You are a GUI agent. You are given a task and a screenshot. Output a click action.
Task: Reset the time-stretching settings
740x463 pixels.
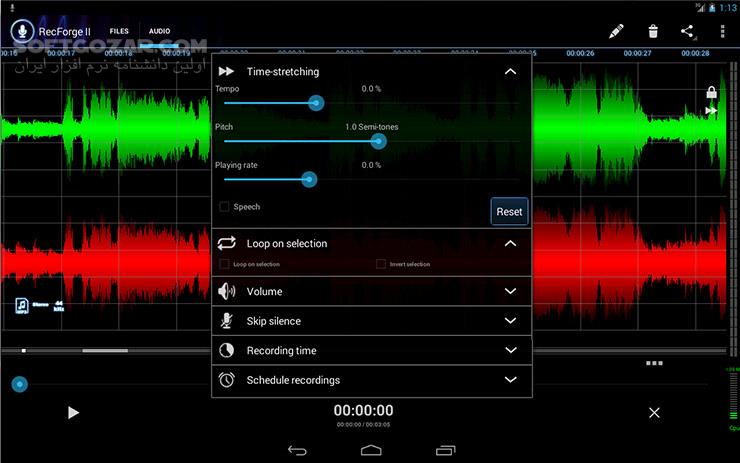(x=509, y=211)
